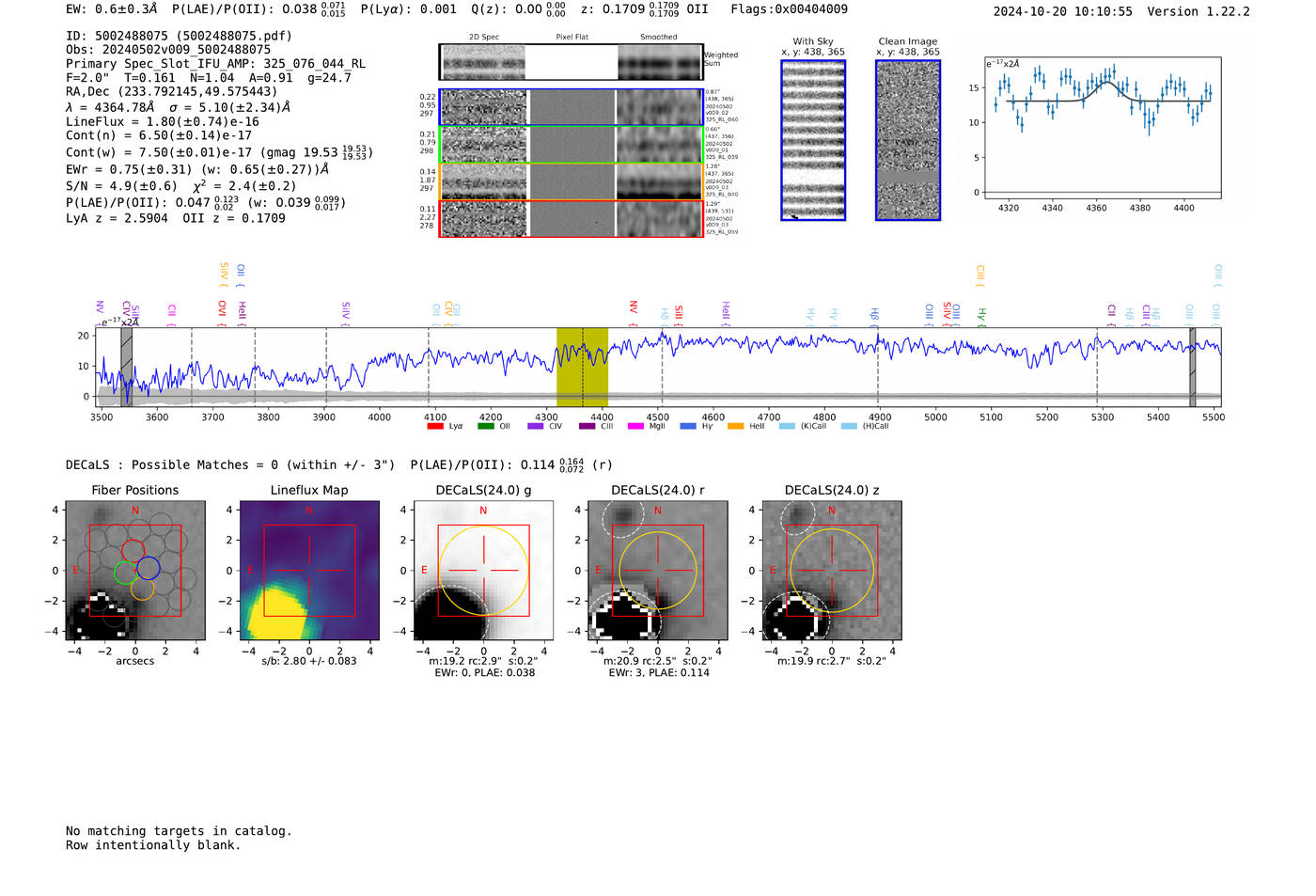Image resolution: width=1316 pixels, height=896 pixels.
Task: Click the magenta MgII legend swatch
Action: click(635, 427)
